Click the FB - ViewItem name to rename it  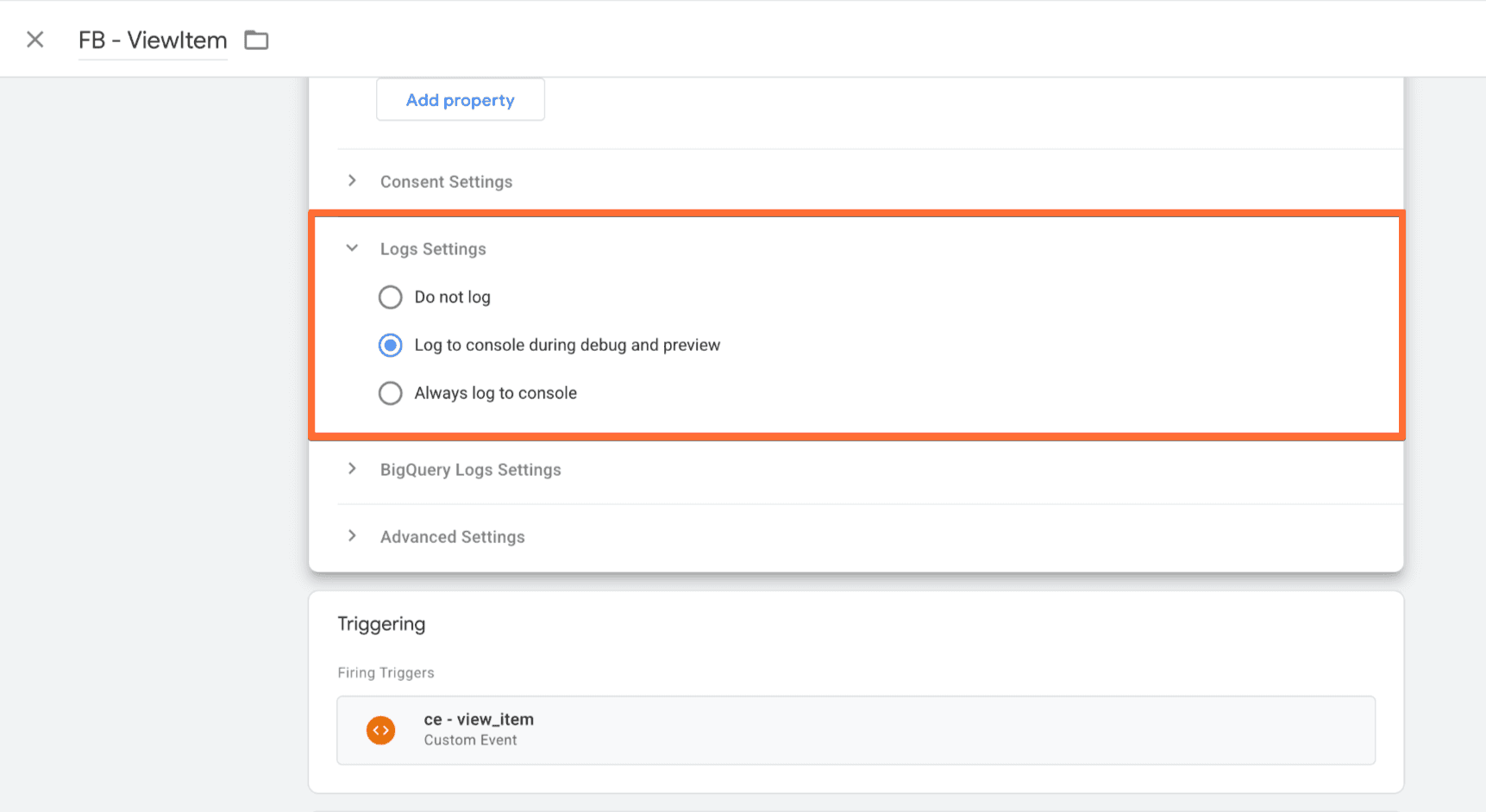152,40
